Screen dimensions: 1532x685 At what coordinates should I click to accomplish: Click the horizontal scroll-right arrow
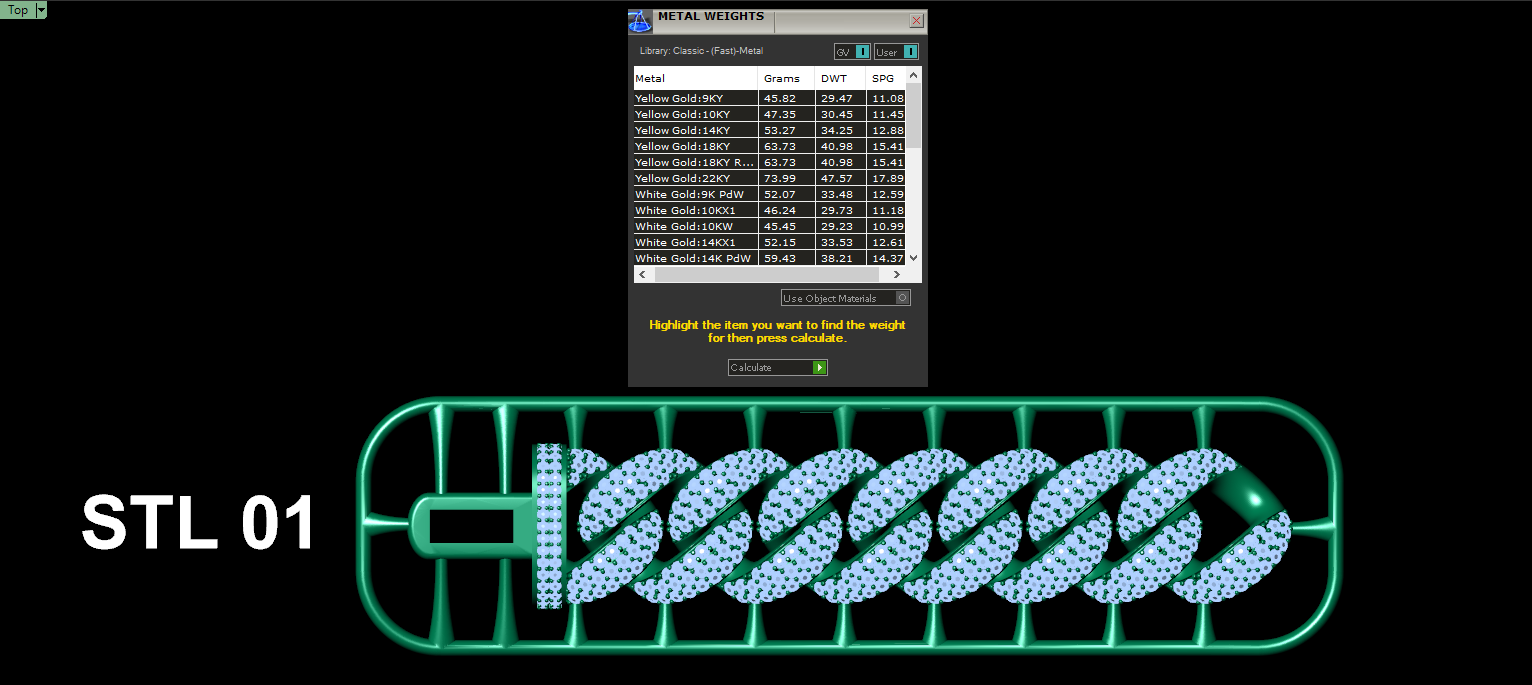click(x=897, y=274)
